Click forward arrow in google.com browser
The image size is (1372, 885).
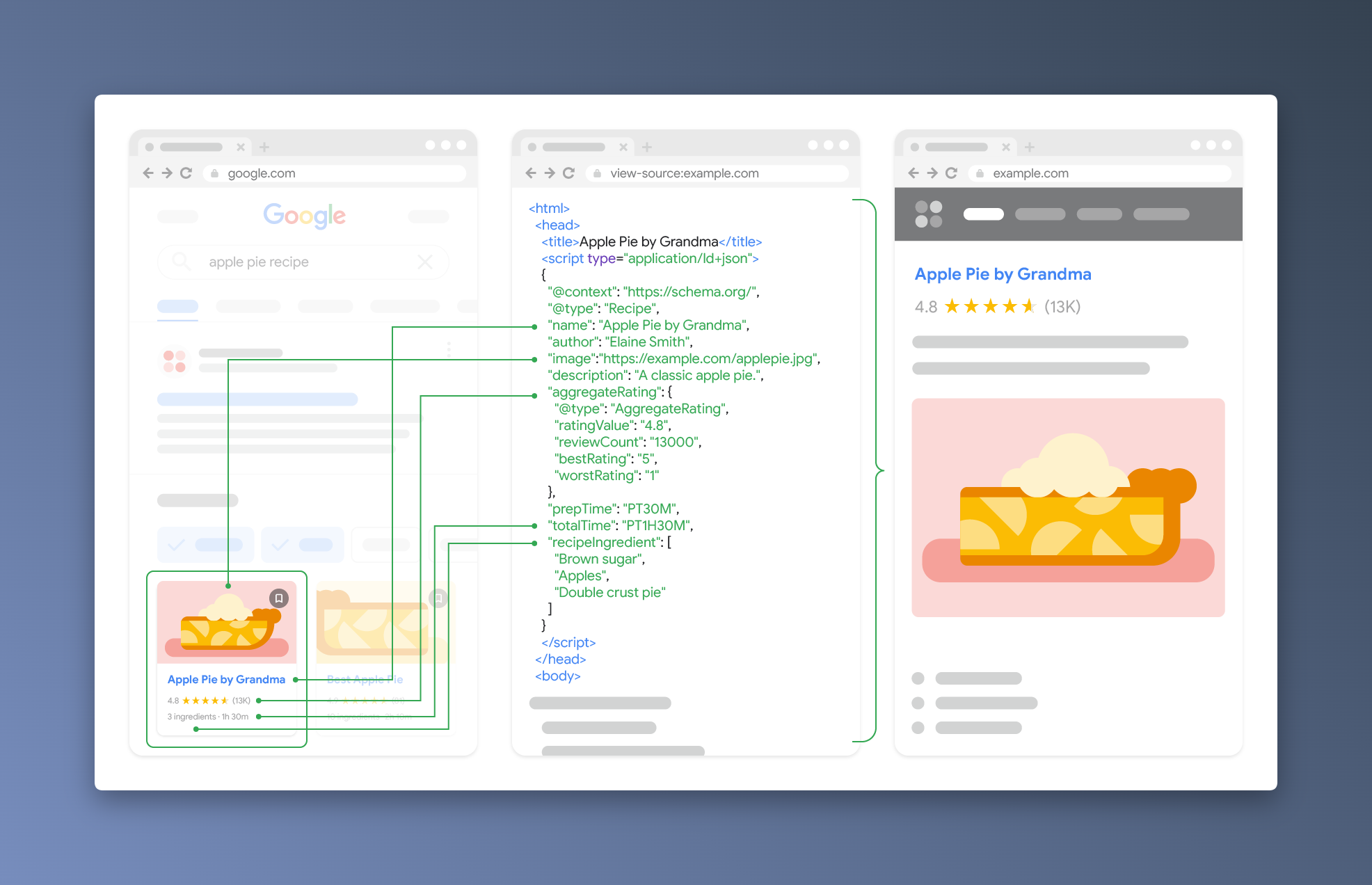pyautogui.click(x=167, y=173)
